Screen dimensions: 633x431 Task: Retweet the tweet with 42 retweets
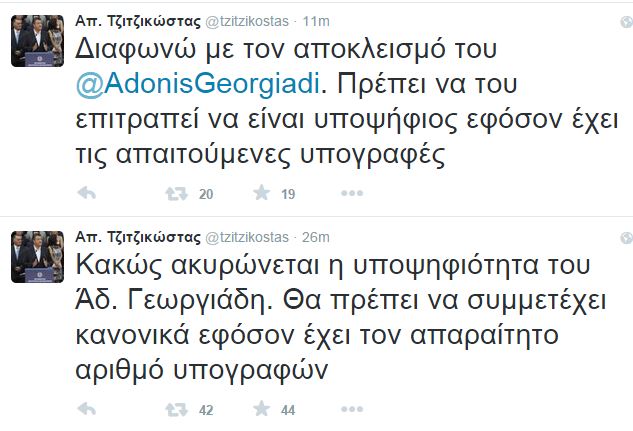(x=175, y=408)
